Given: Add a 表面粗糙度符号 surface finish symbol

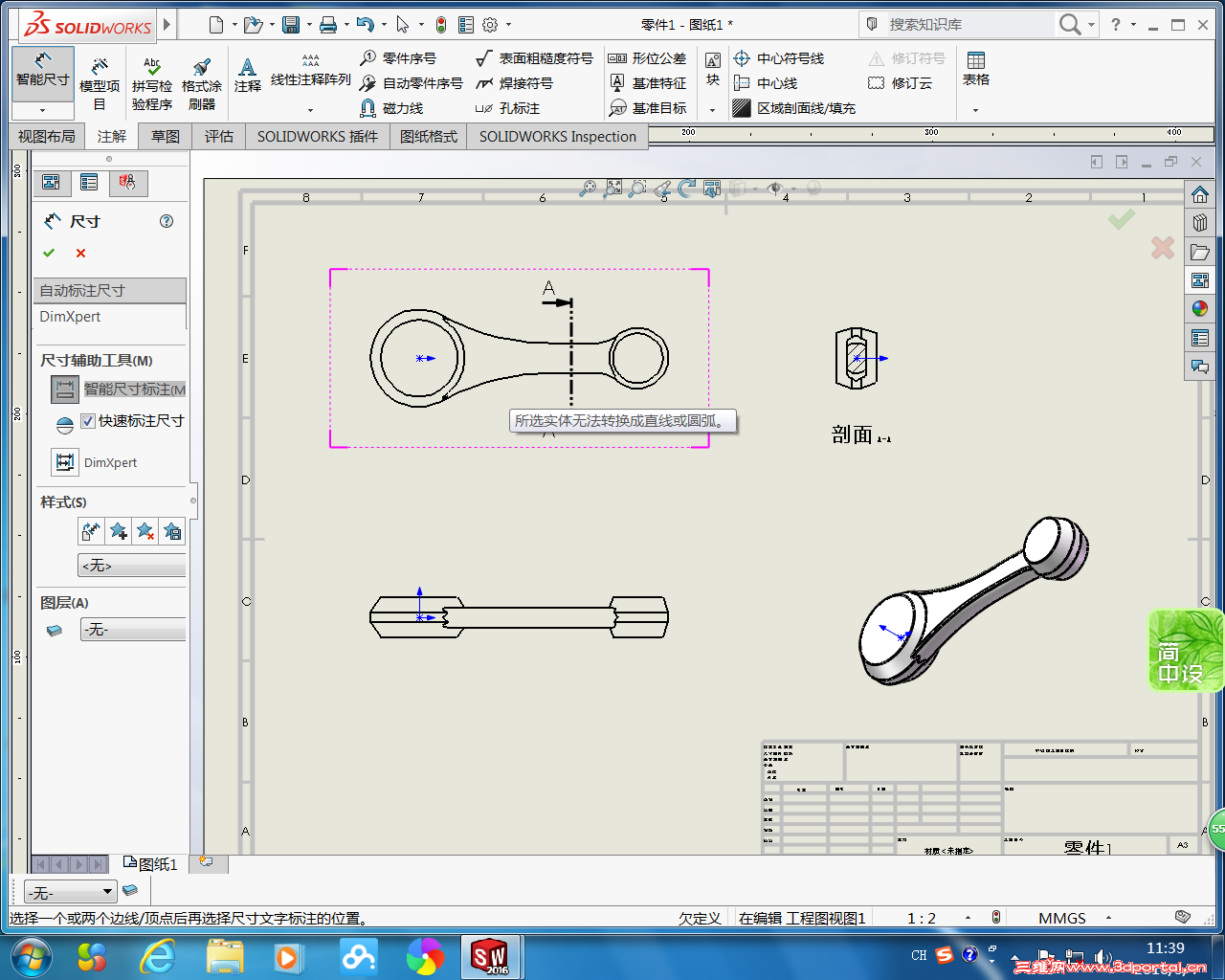Looking at the screenshot, I should (x=534, y=58).
